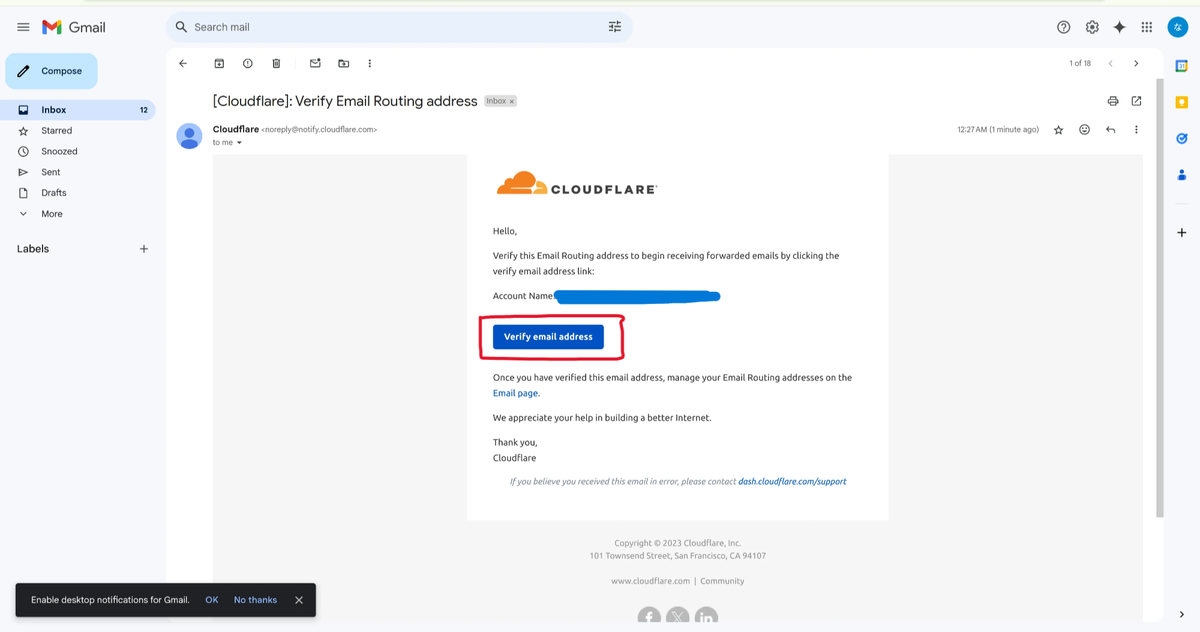Reply to the Cloudflare email

(x=1111, y=130)
